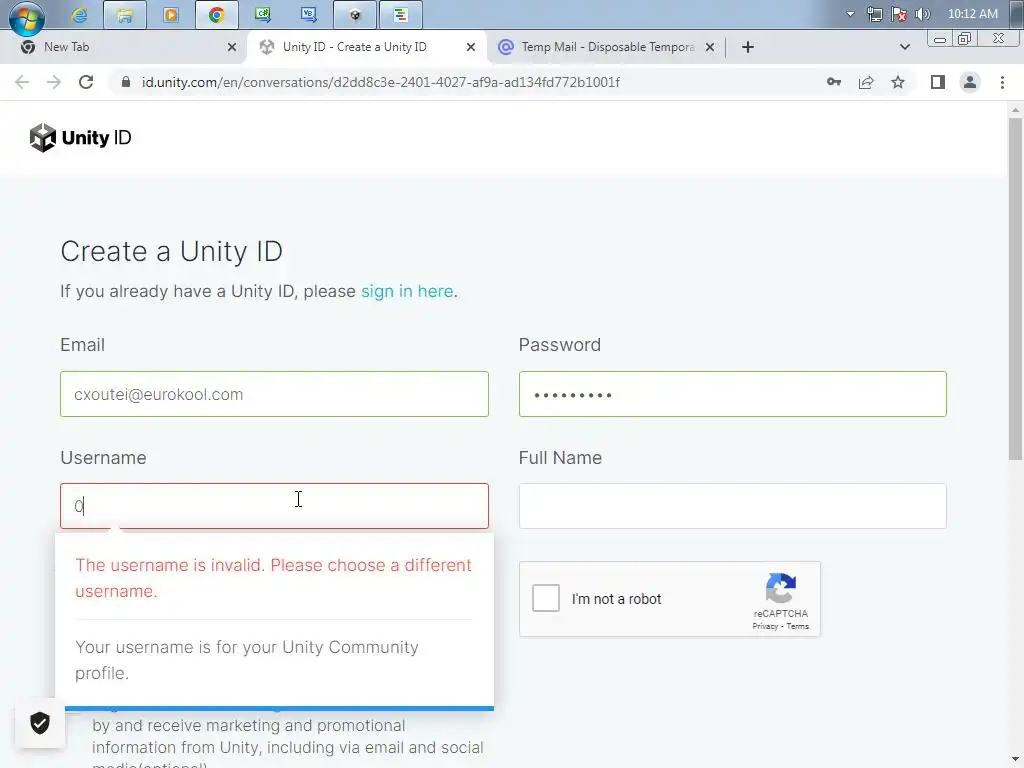Open network status tray icon
Screen dimensions: 1024x768
[874, 14]
